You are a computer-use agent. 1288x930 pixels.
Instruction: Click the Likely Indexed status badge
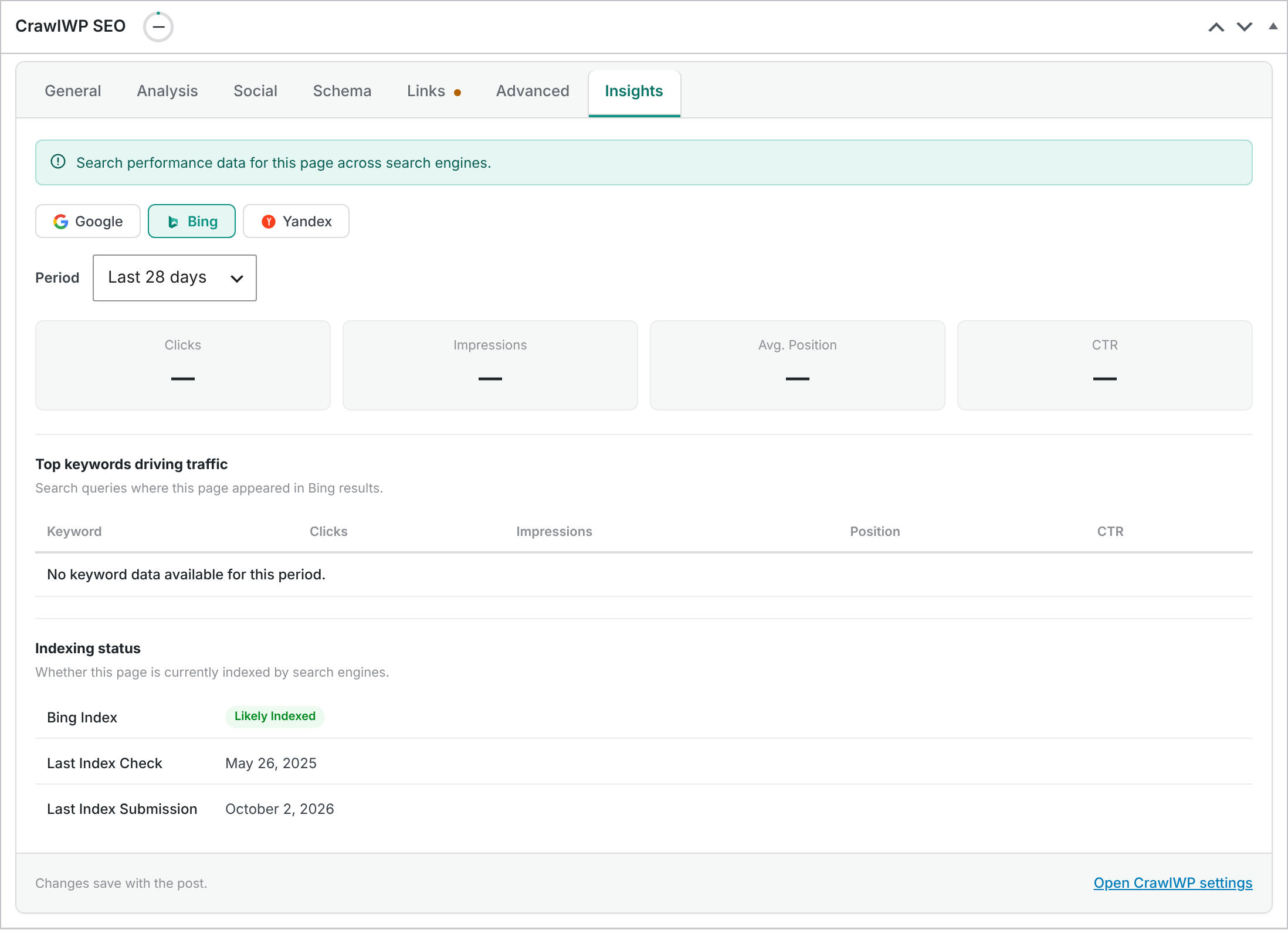pos(275,717)
